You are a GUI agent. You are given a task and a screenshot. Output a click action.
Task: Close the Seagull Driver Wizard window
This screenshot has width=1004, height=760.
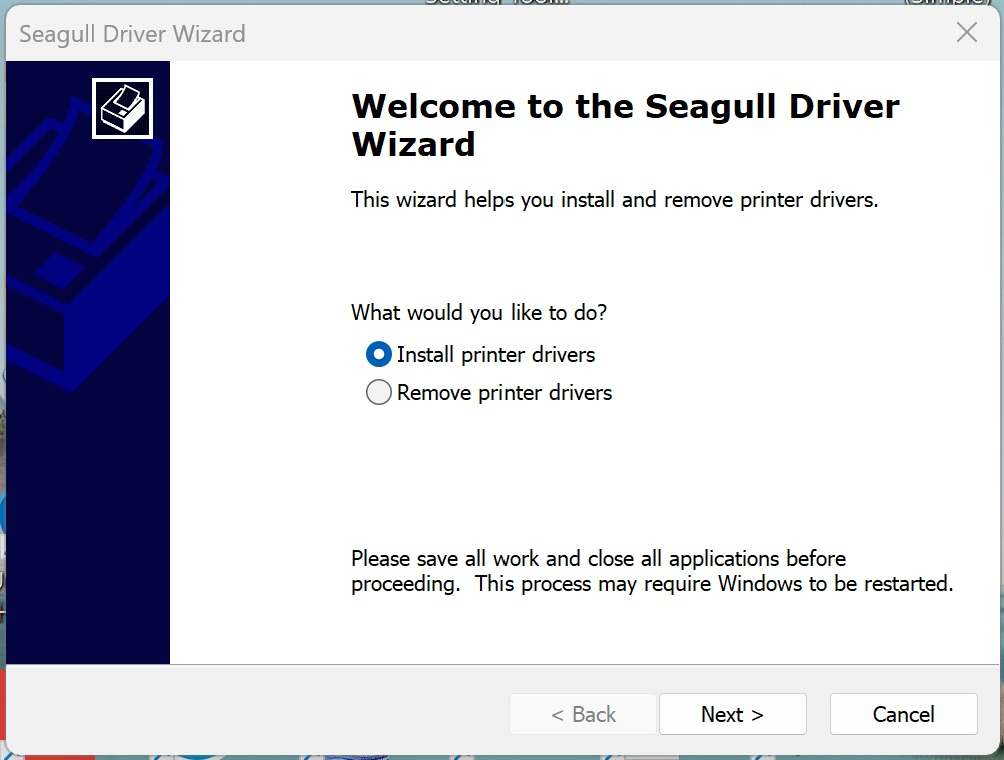point(967,32)
